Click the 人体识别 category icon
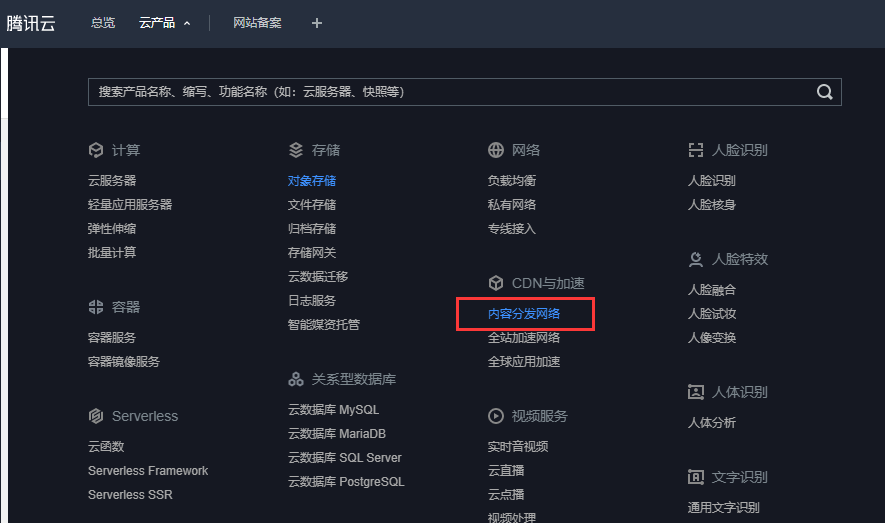 [696, 392]
